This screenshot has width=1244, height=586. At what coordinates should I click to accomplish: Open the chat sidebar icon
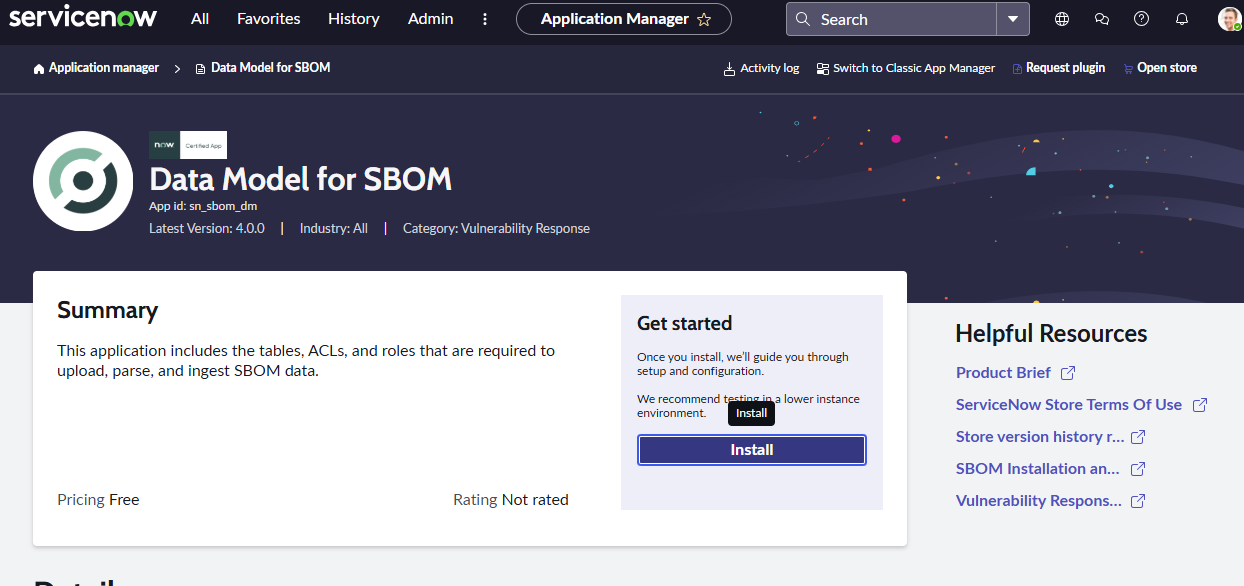1102,19
